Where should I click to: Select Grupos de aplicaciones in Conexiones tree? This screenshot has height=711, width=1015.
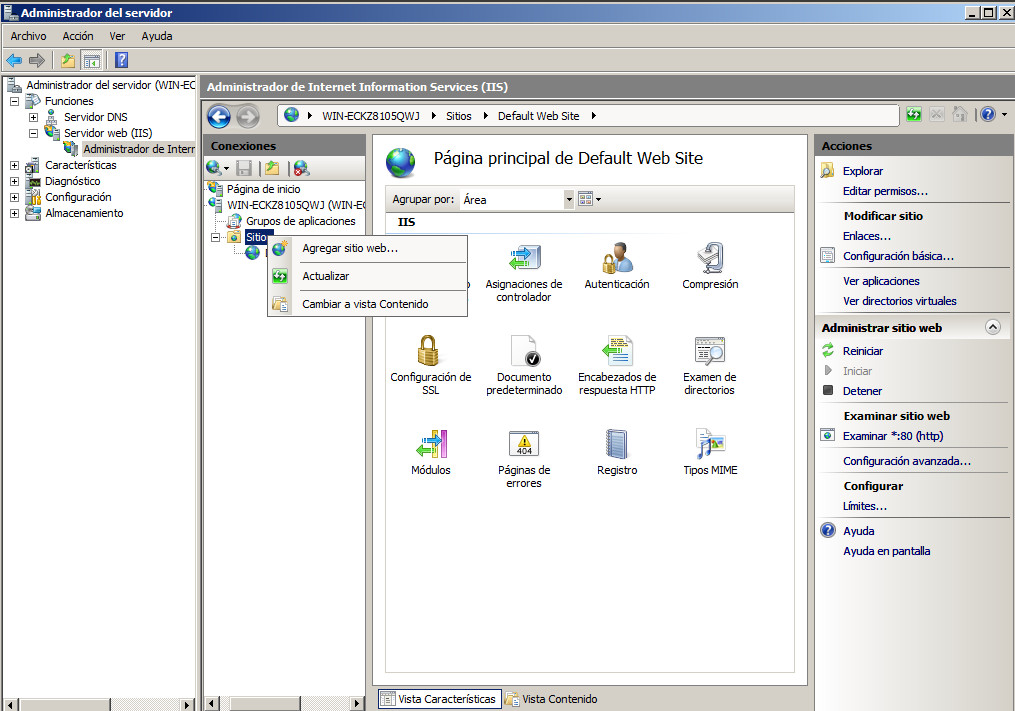(300, 221)
